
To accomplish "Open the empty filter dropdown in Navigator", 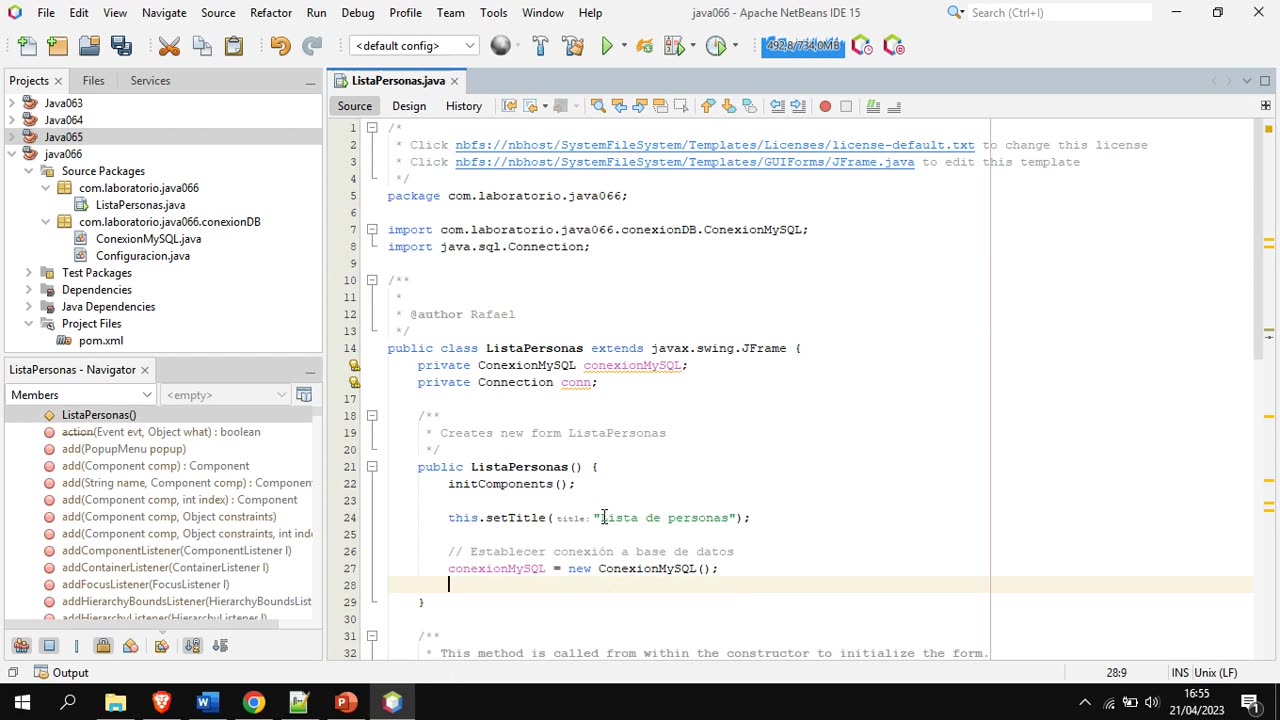I will pyautogui.click(x=225, y=395).
